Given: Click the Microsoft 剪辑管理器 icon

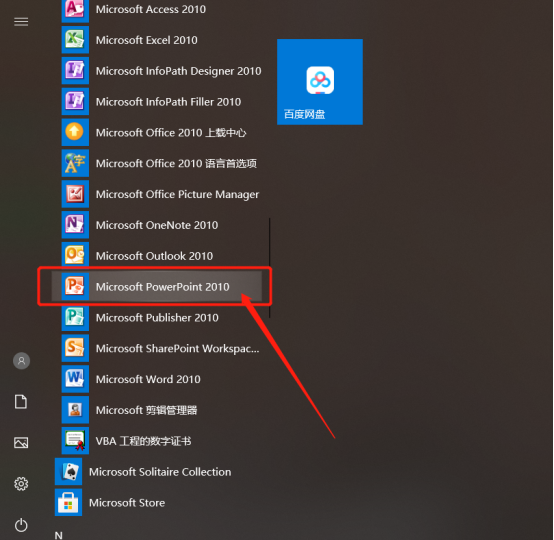Looking at the screenshot, I should coord(75,410).
